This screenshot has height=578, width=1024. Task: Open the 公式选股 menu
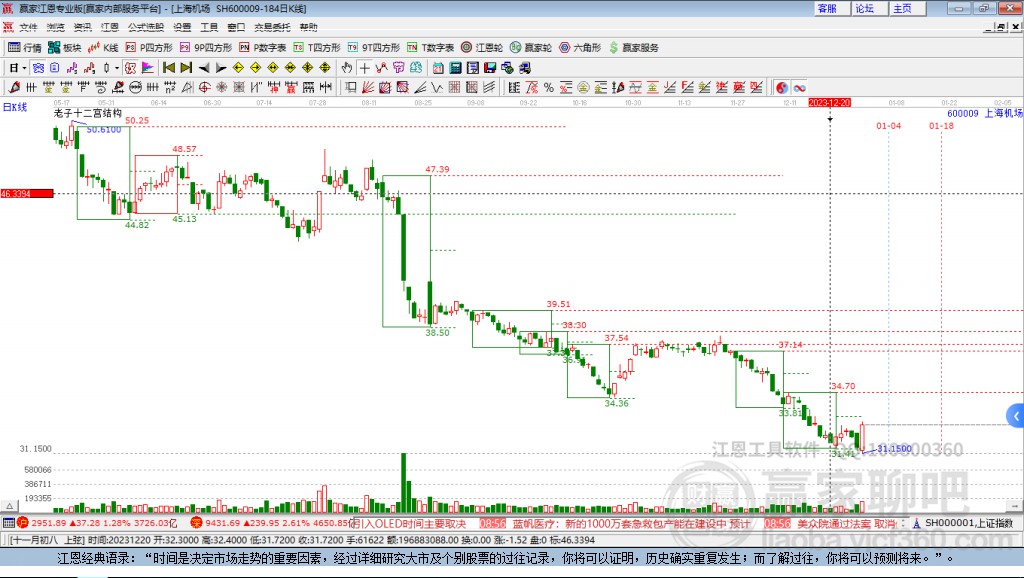click(x=146, y=27)
